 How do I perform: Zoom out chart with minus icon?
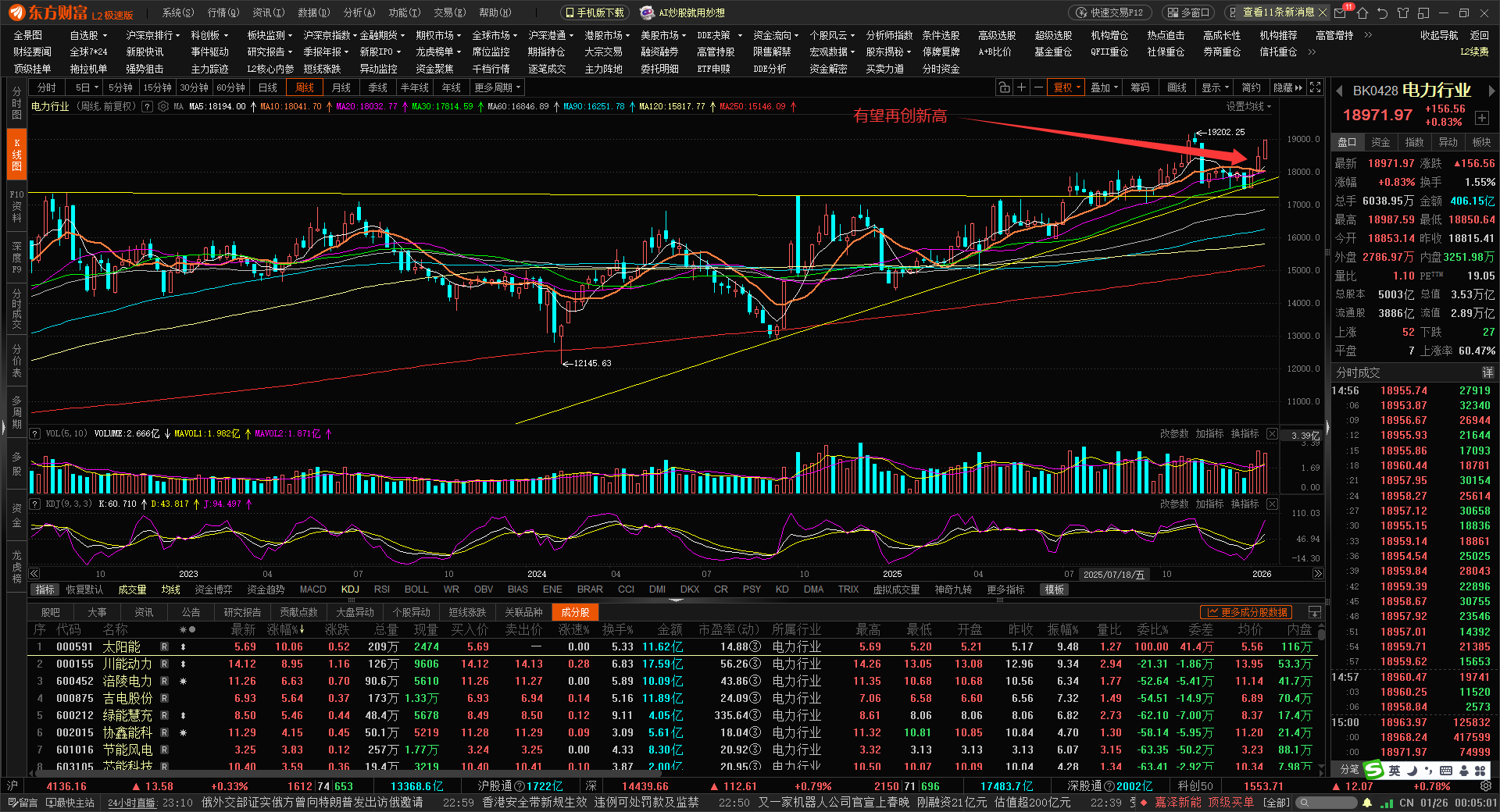click(x=1038, y=87)
